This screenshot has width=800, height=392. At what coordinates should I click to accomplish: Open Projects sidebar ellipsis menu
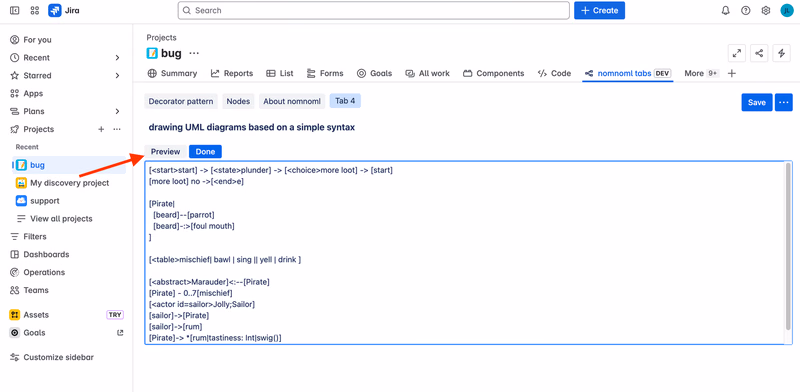tap(117, 129)
